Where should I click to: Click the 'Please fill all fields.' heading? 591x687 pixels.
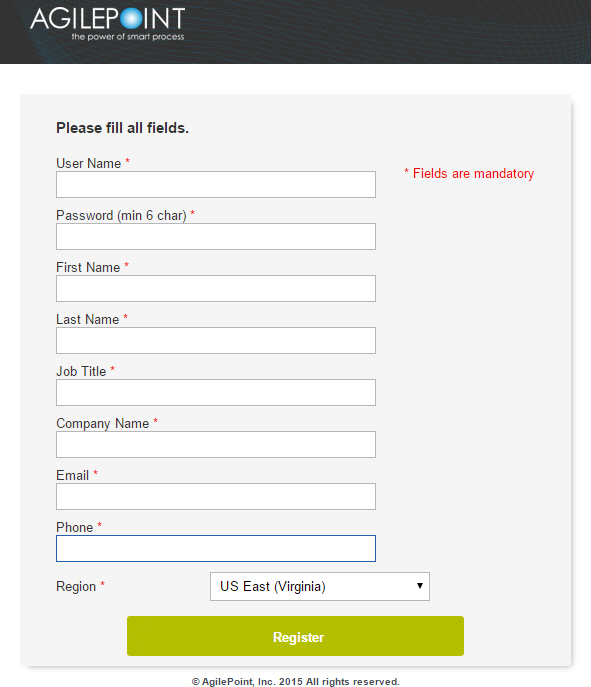coord(122,128)
